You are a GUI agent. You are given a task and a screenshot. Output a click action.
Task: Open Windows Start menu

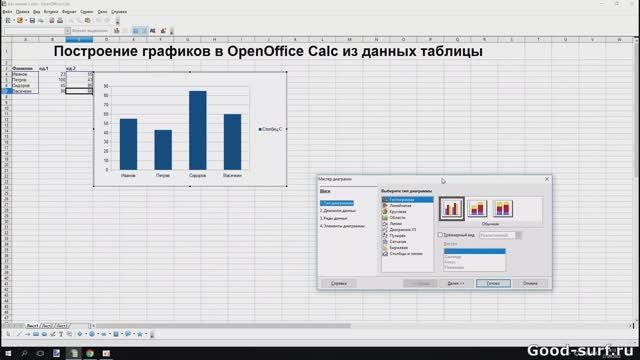(8, 353)
